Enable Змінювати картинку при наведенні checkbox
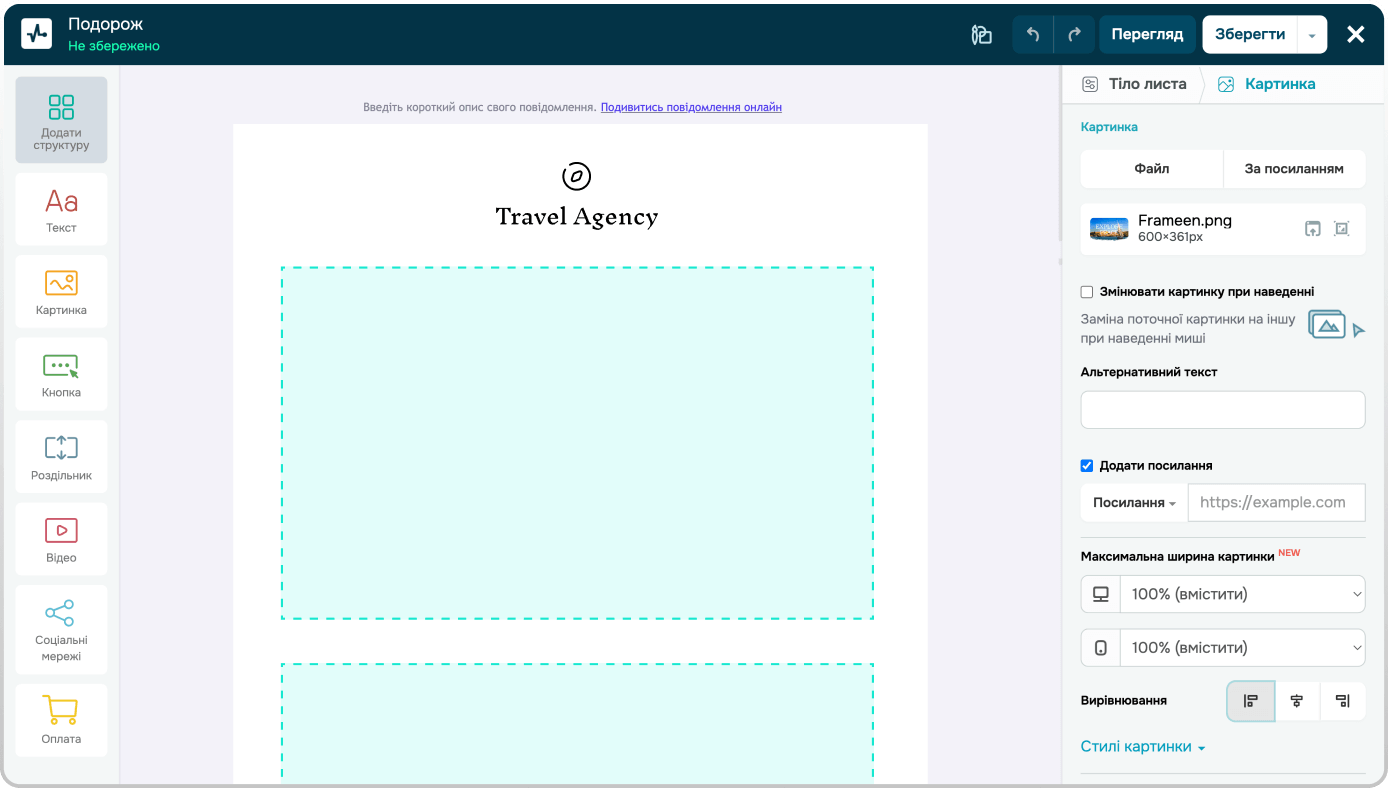Viewport: 1388px width, 788px height. click(x=1087, y=292)
